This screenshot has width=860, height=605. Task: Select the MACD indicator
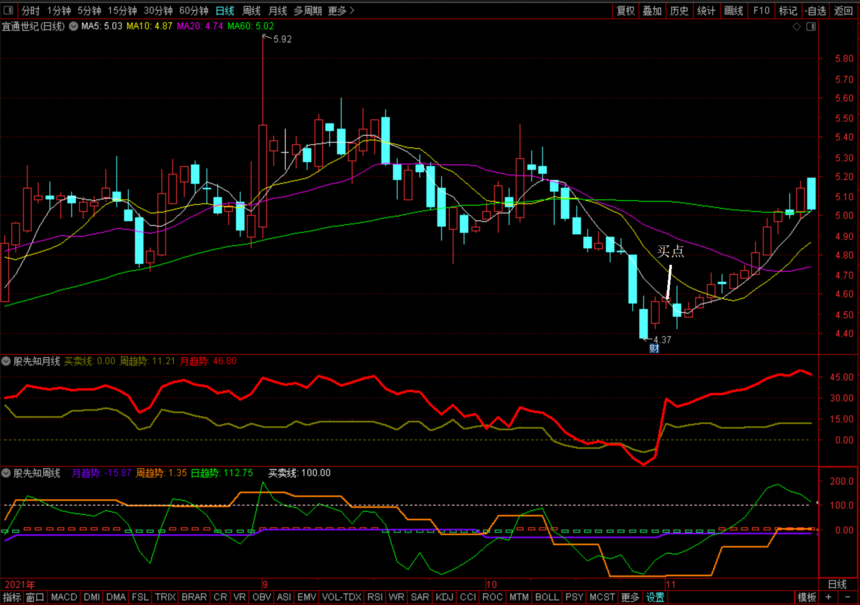pyautogui.click(x=64, y=597)
